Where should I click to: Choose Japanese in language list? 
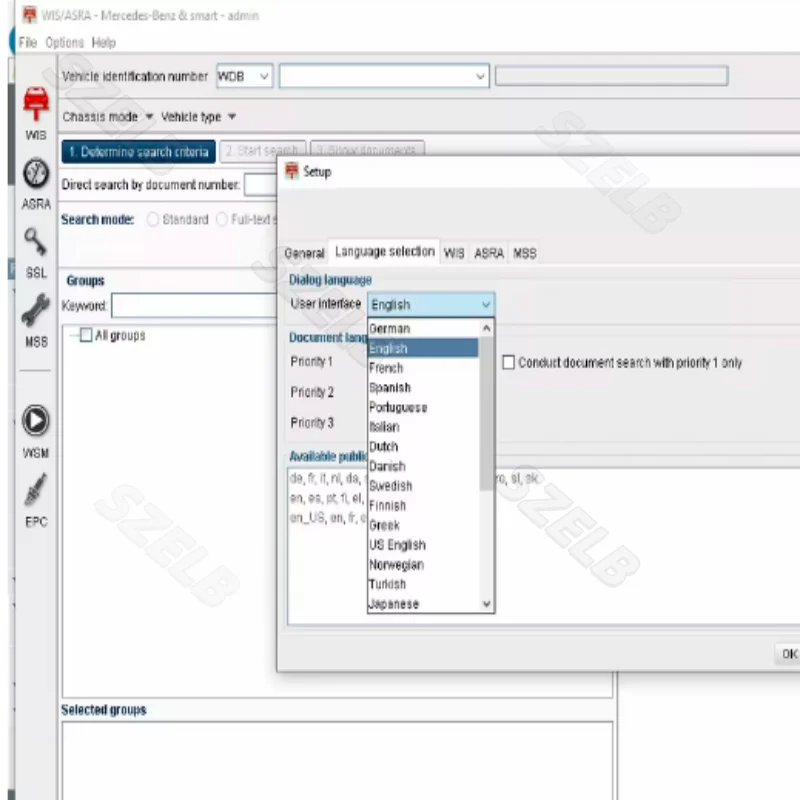(423, 604)
